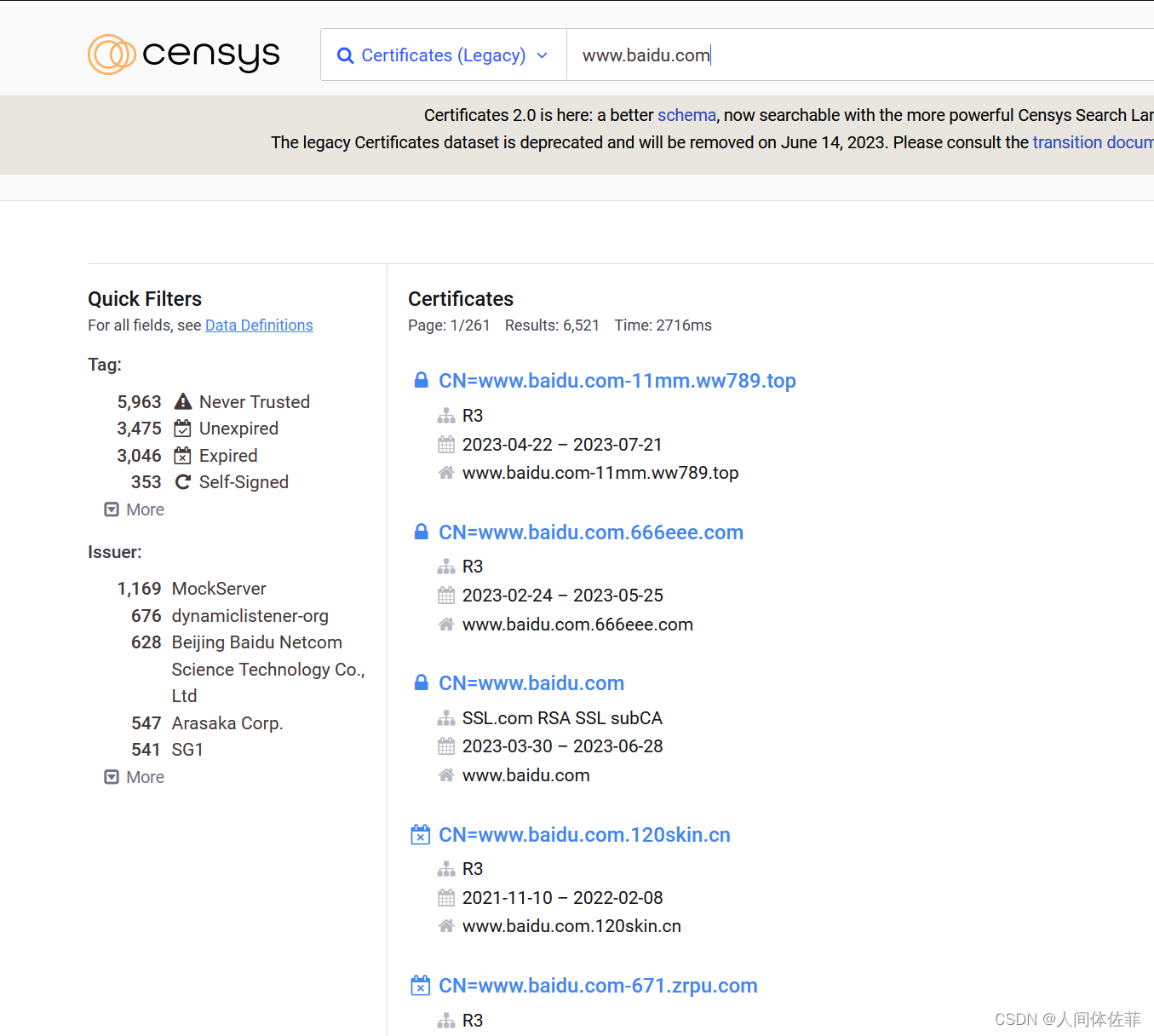Select the Results: 6,521 text
Viewport: 1154px width, 1036px height.
point(552,325)
